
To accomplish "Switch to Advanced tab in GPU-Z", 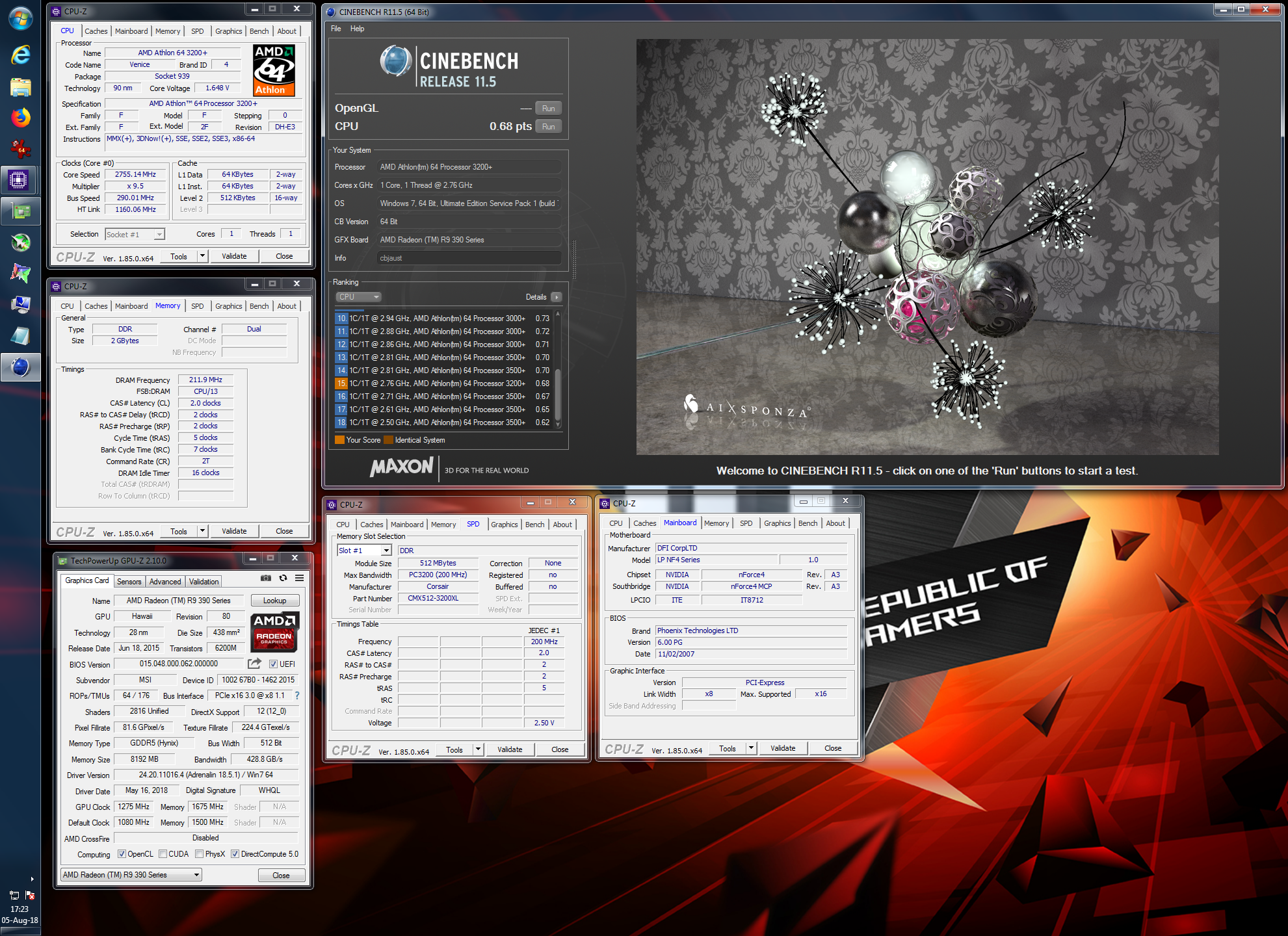I will [x=165, y=582].
